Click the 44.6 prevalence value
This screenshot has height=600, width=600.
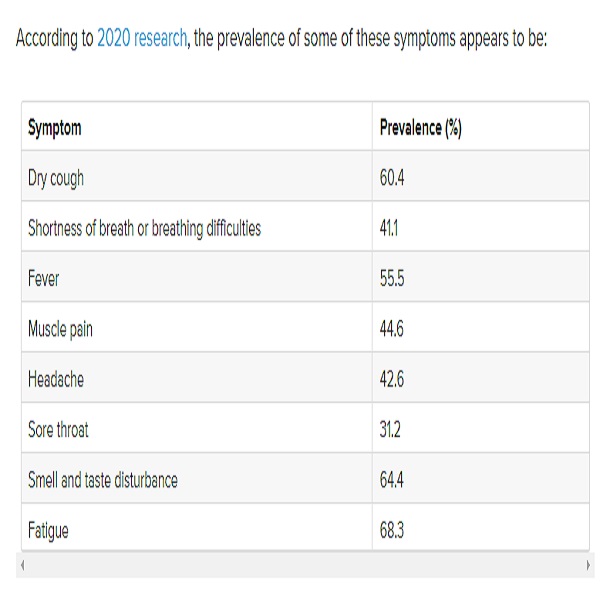coord(391,329)
